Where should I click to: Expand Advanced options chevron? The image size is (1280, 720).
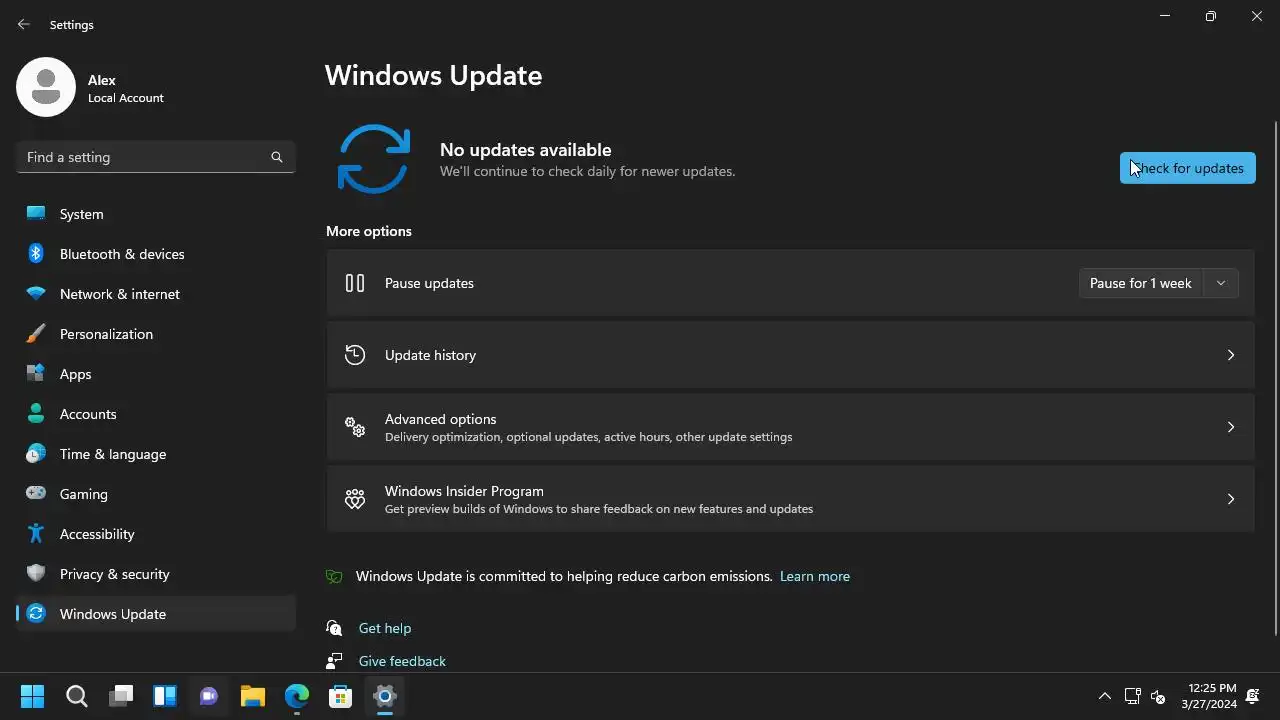tap(1230, 427)
